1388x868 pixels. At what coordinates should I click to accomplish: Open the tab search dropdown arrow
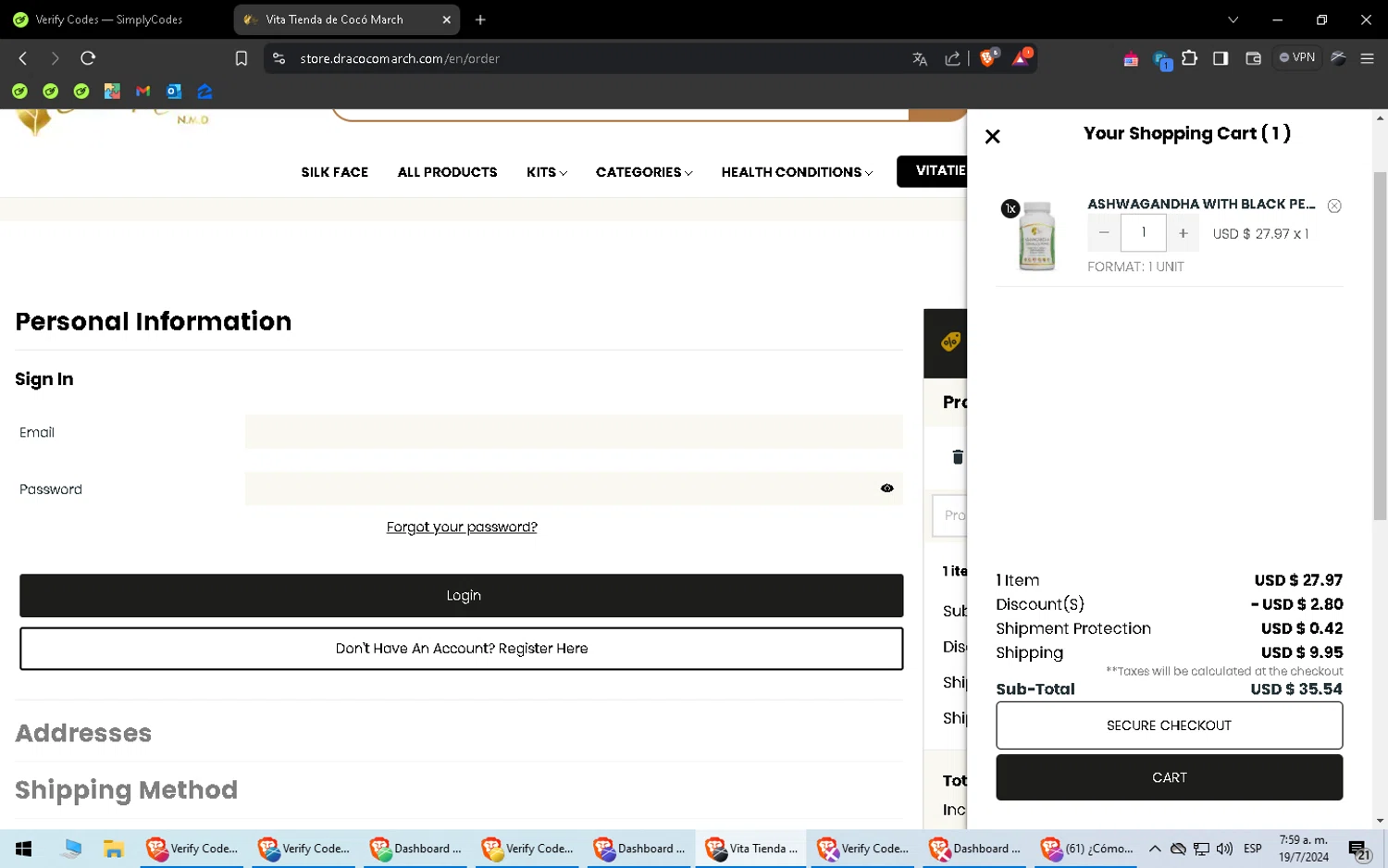point(1233,19)
